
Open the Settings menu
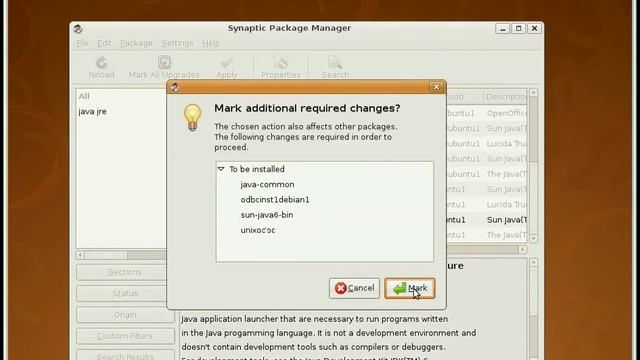(177, 43)
